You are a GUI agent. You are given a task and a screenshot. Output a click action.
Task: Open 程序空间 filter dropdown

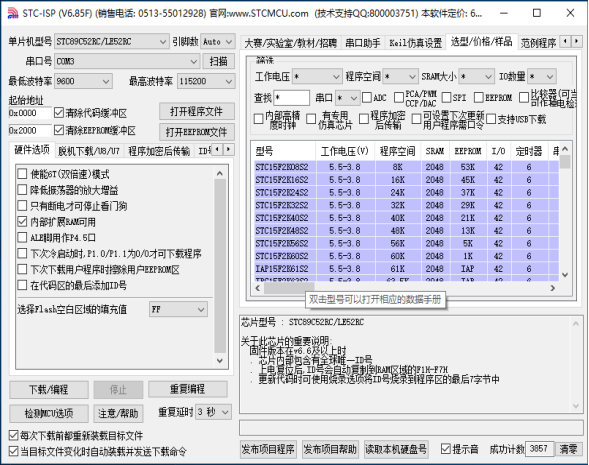pyautogui.click(x=400, y=77)
